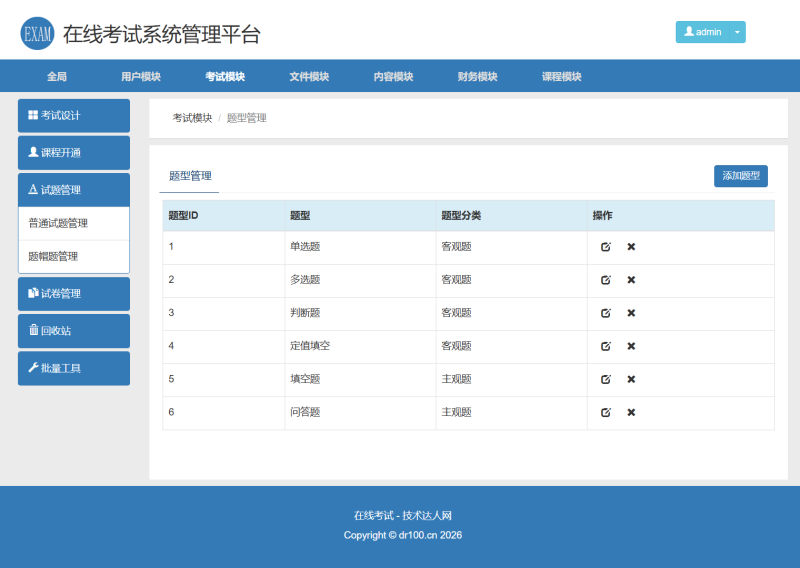Select 考试模块 in navigation bar

click(225, 77)
